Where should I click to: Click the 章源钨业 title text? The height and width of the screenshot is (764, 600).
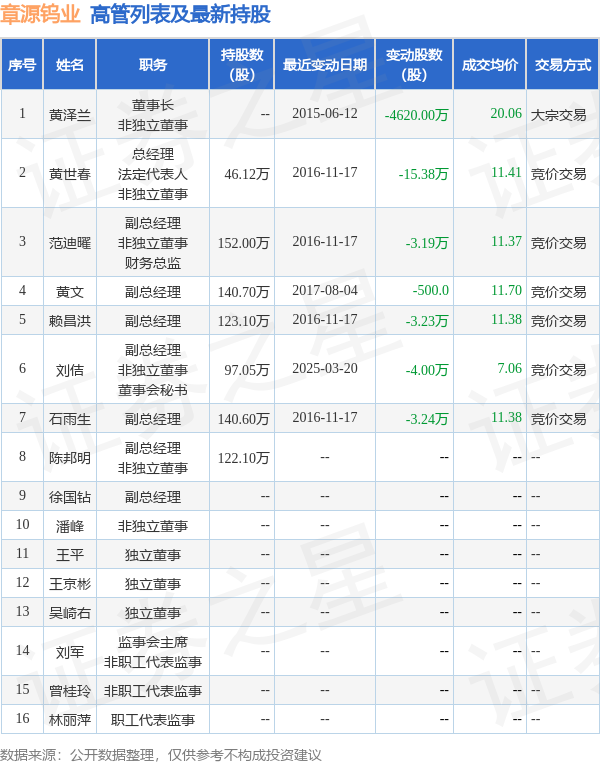pos(40,15)
